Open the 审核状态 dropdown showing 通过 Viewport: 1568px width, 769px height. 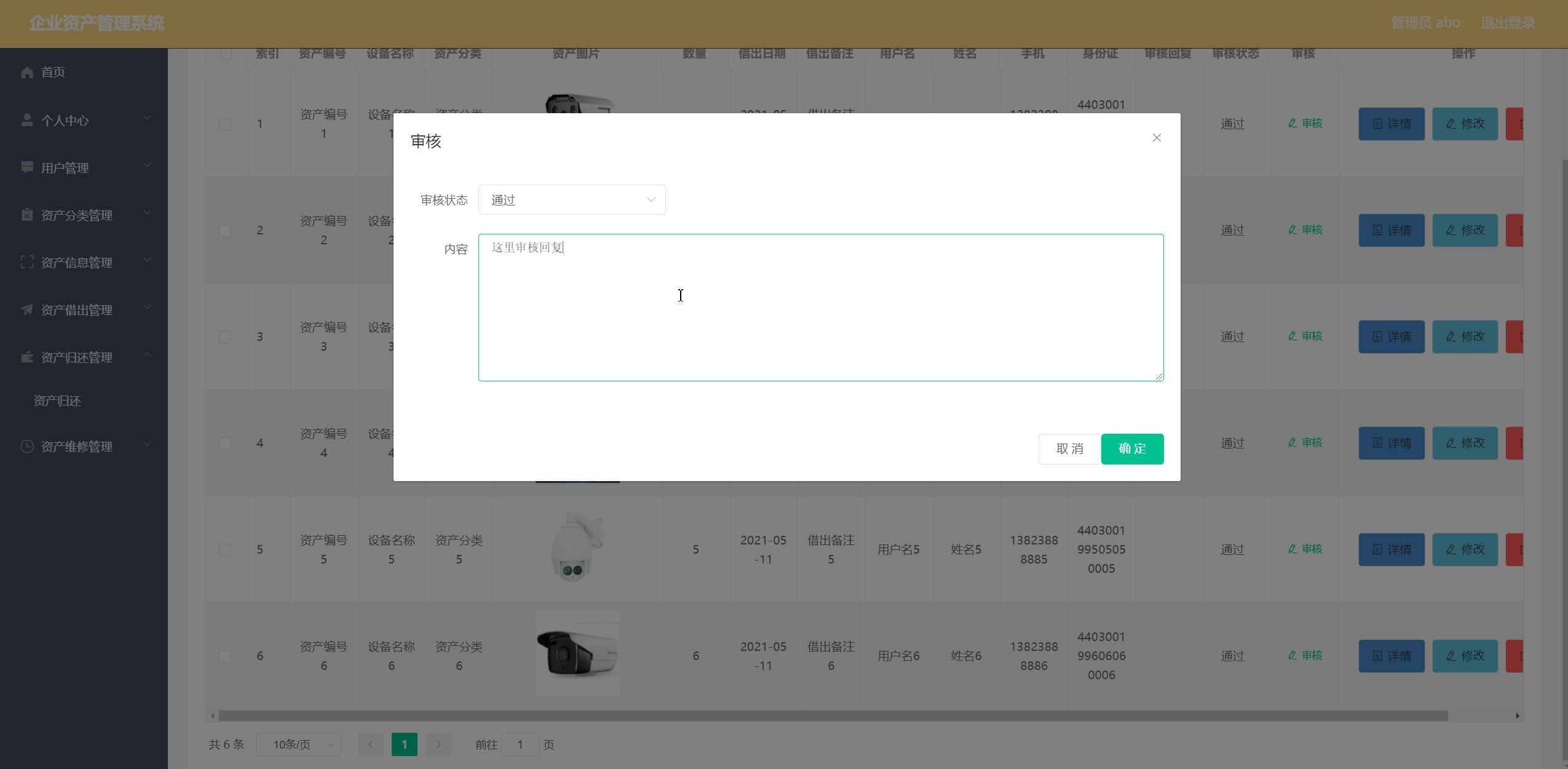click(x=572, y=200)
